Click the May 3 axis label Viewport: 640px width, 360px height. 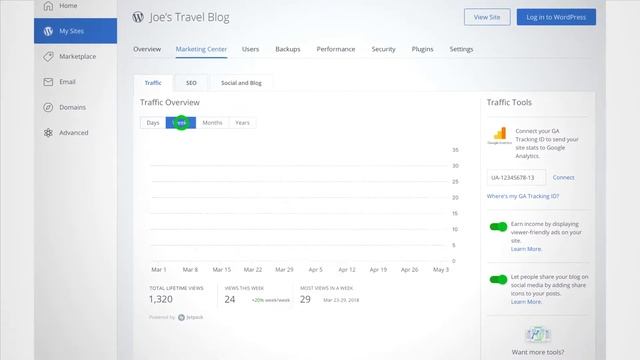click(441, 270)
